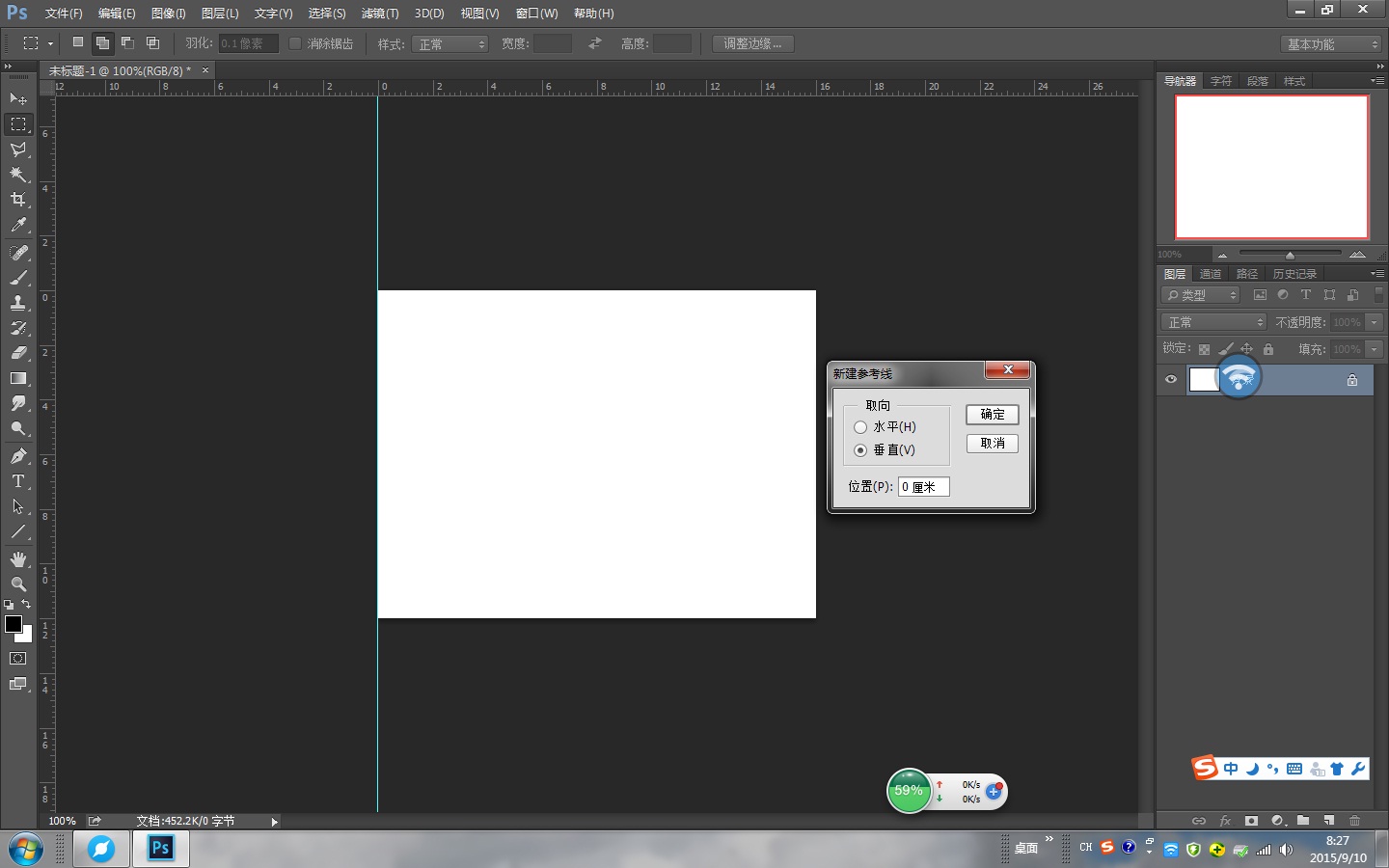Select the Brush tool

[18, 278]
